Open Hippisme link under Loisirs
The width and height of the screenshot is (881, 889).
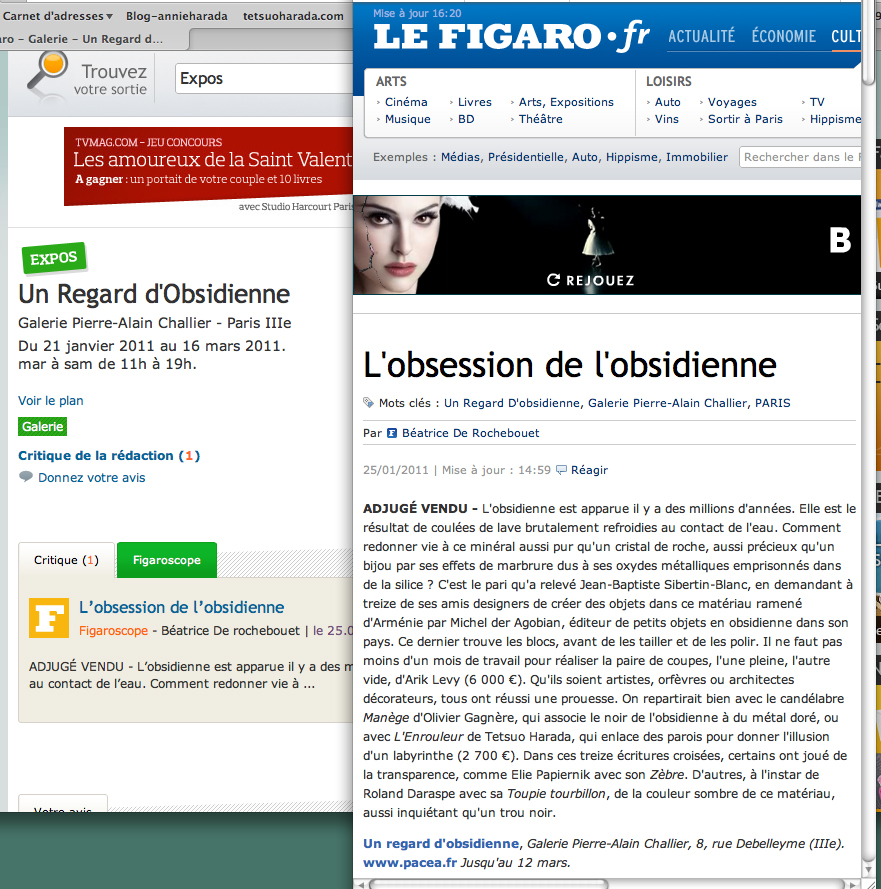point(835,119)
